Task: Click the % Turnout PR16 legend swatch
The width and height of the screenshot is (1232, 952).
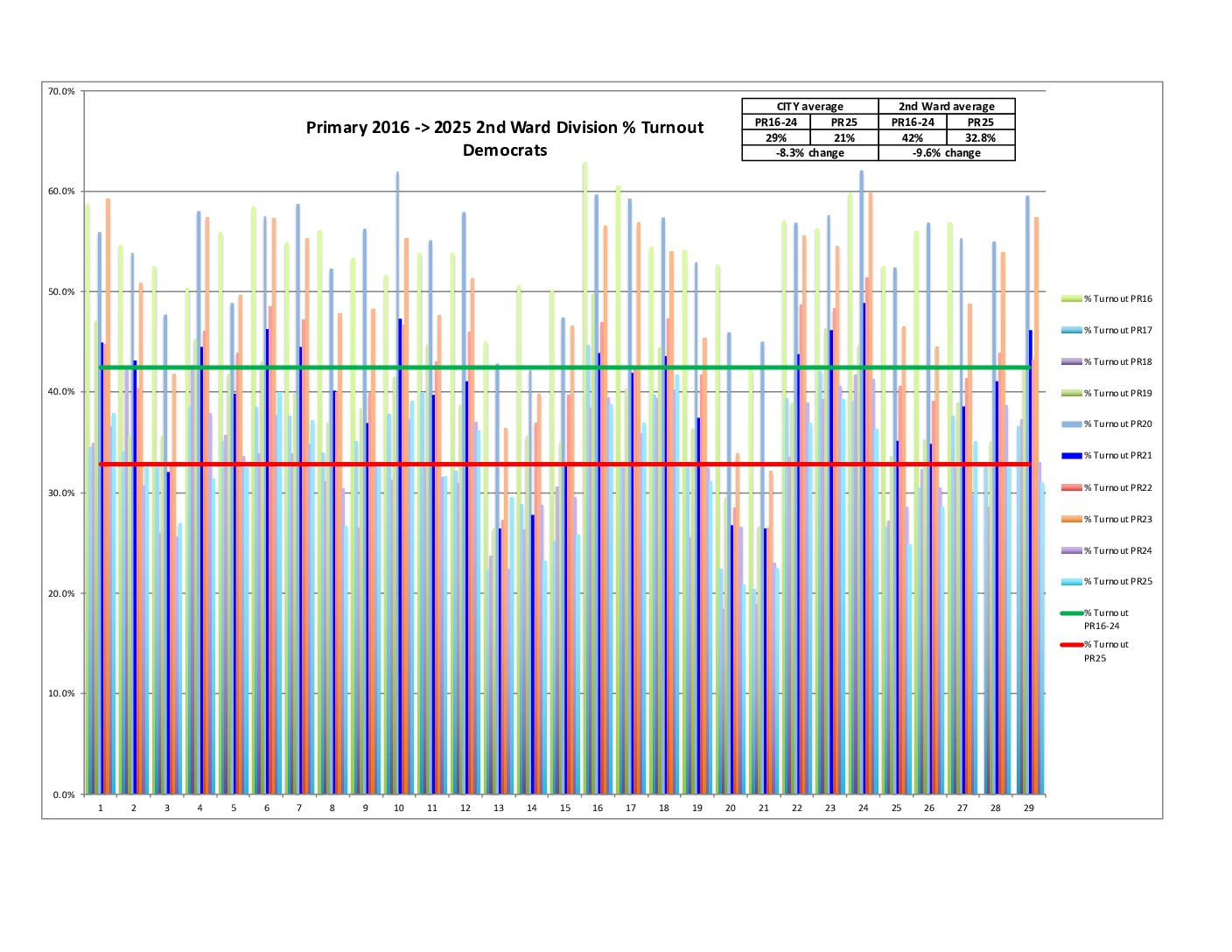Action: point(1071,299)
